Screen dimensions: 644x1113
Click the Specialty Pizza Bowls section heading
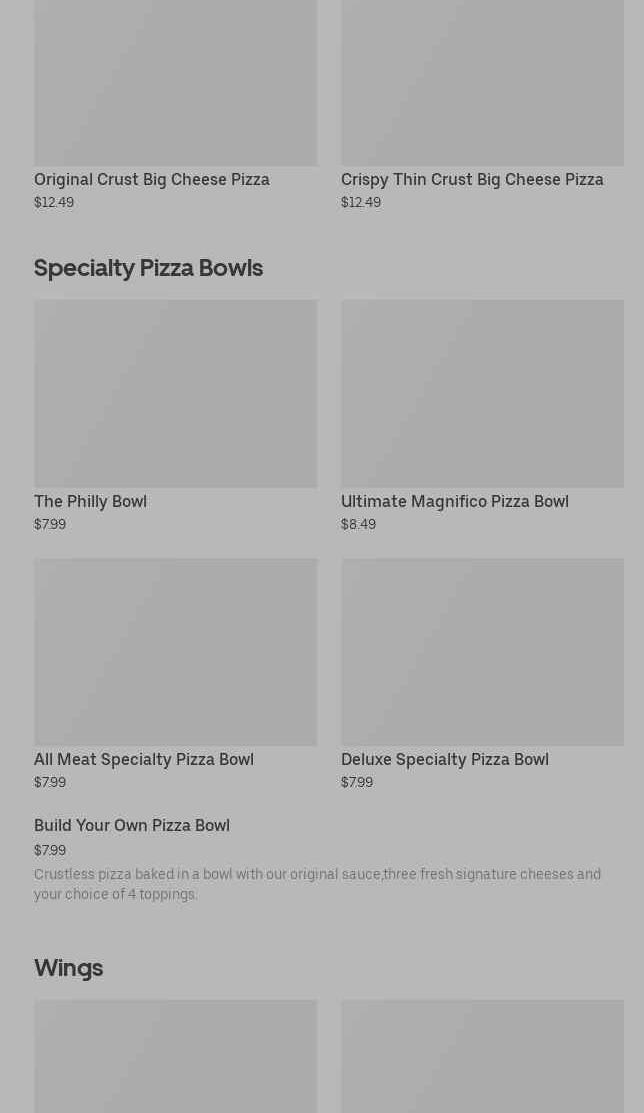tap(148, 268)
